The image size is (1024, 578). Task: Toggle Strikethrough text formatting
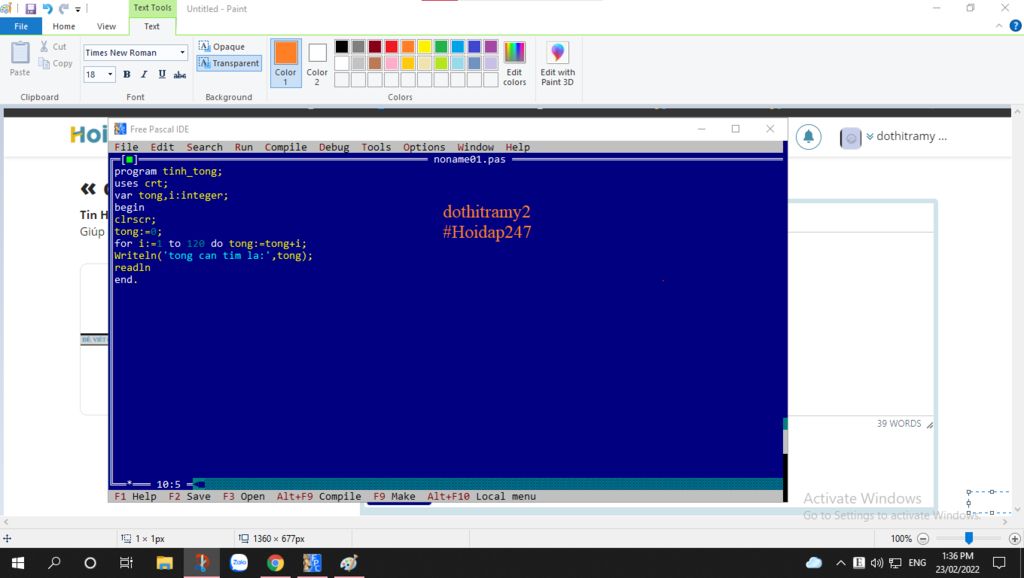[180, 74]
